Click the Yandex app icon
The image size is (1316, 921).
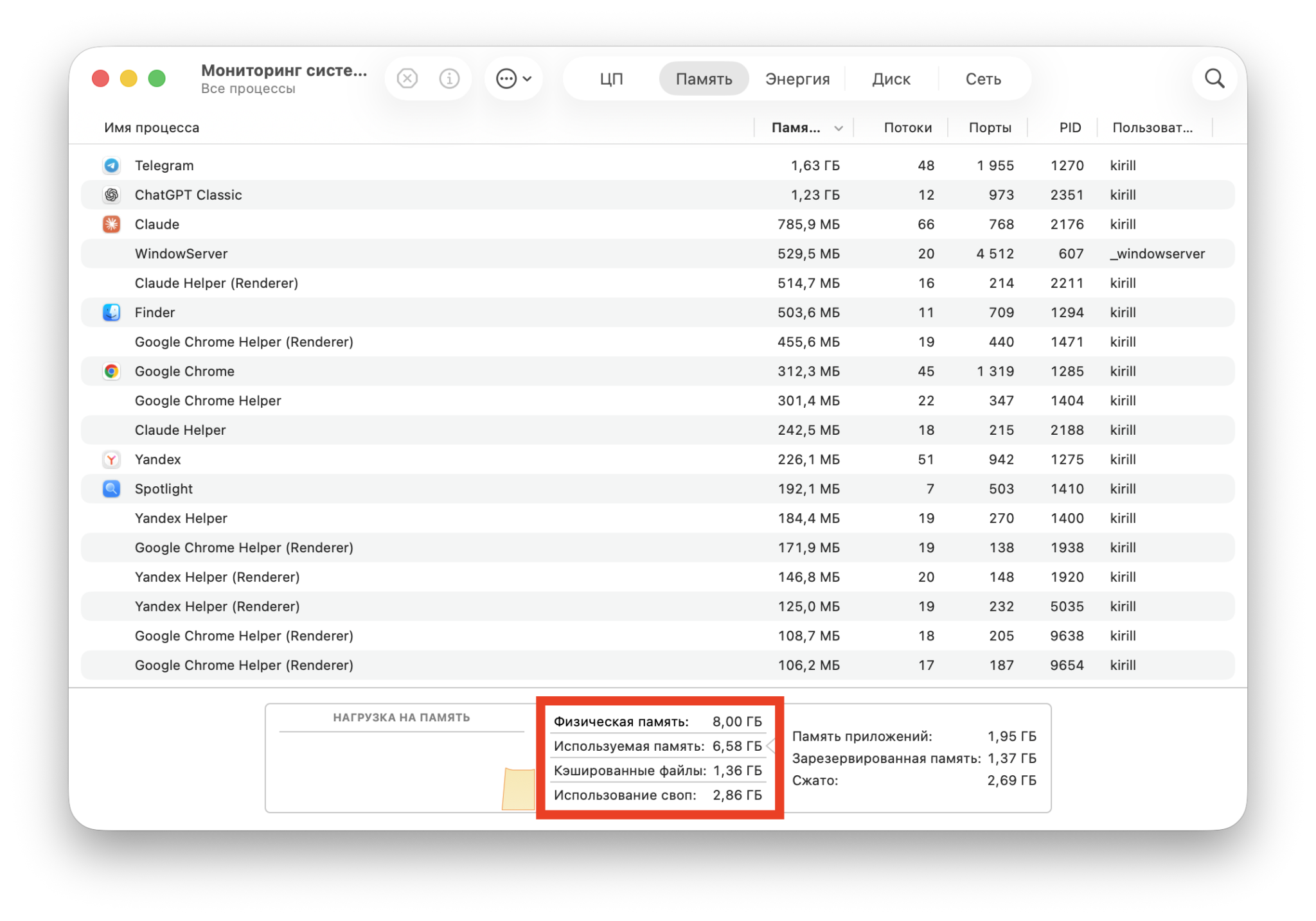pos(111,459)
